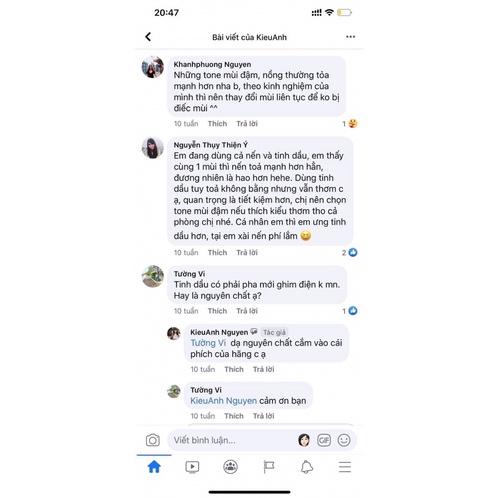The width and height of the screenshot is (498, 498).
Task: Open the emoji smiley picker
Action: tap(344, 440)
